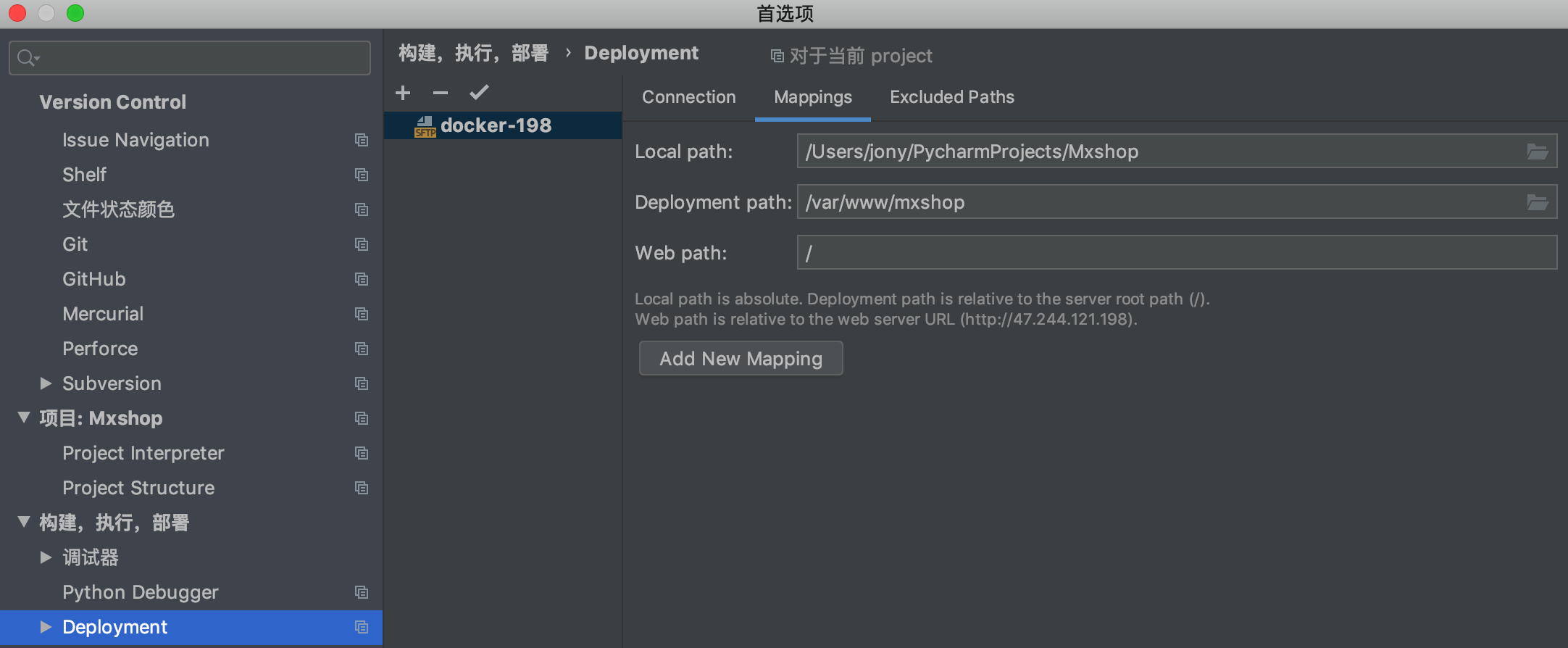The width and height of the screenshot is (1568, 648).
Task: Expand the 调试器 node
Action: 46,557
